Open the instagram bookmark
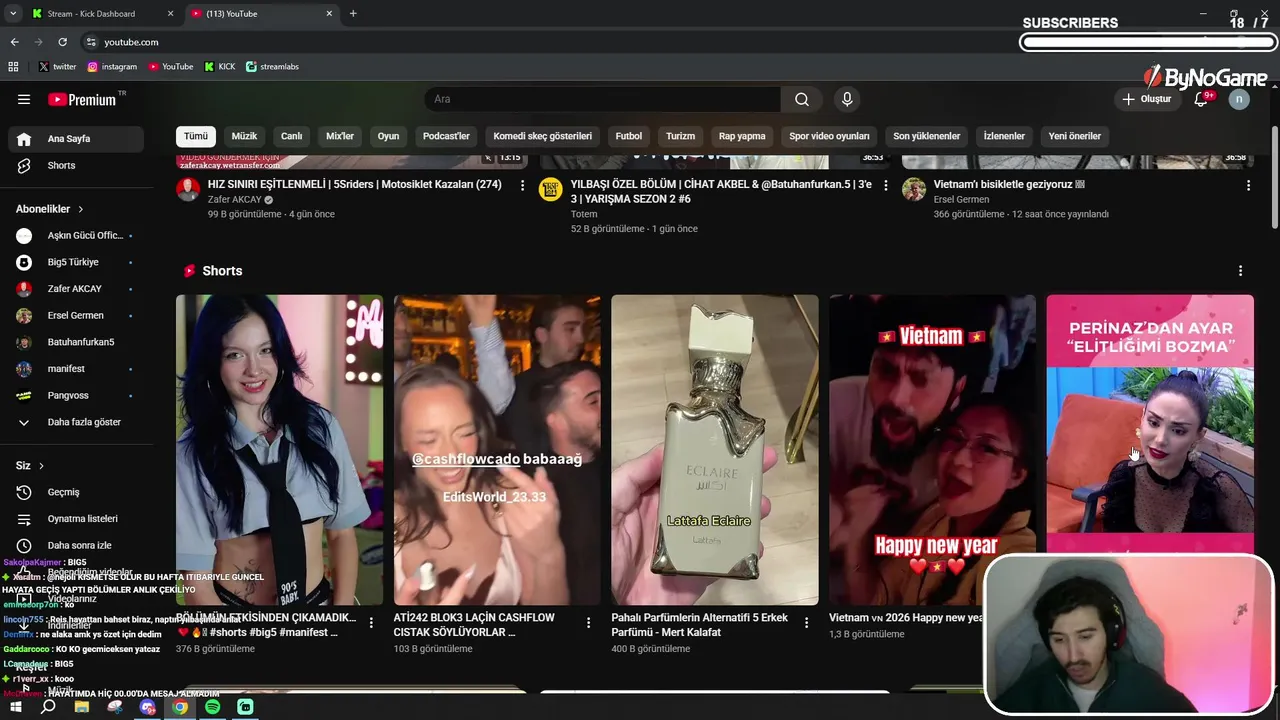Image resolution: width=1280 pixels, height=720 pixels. [112, 67]
